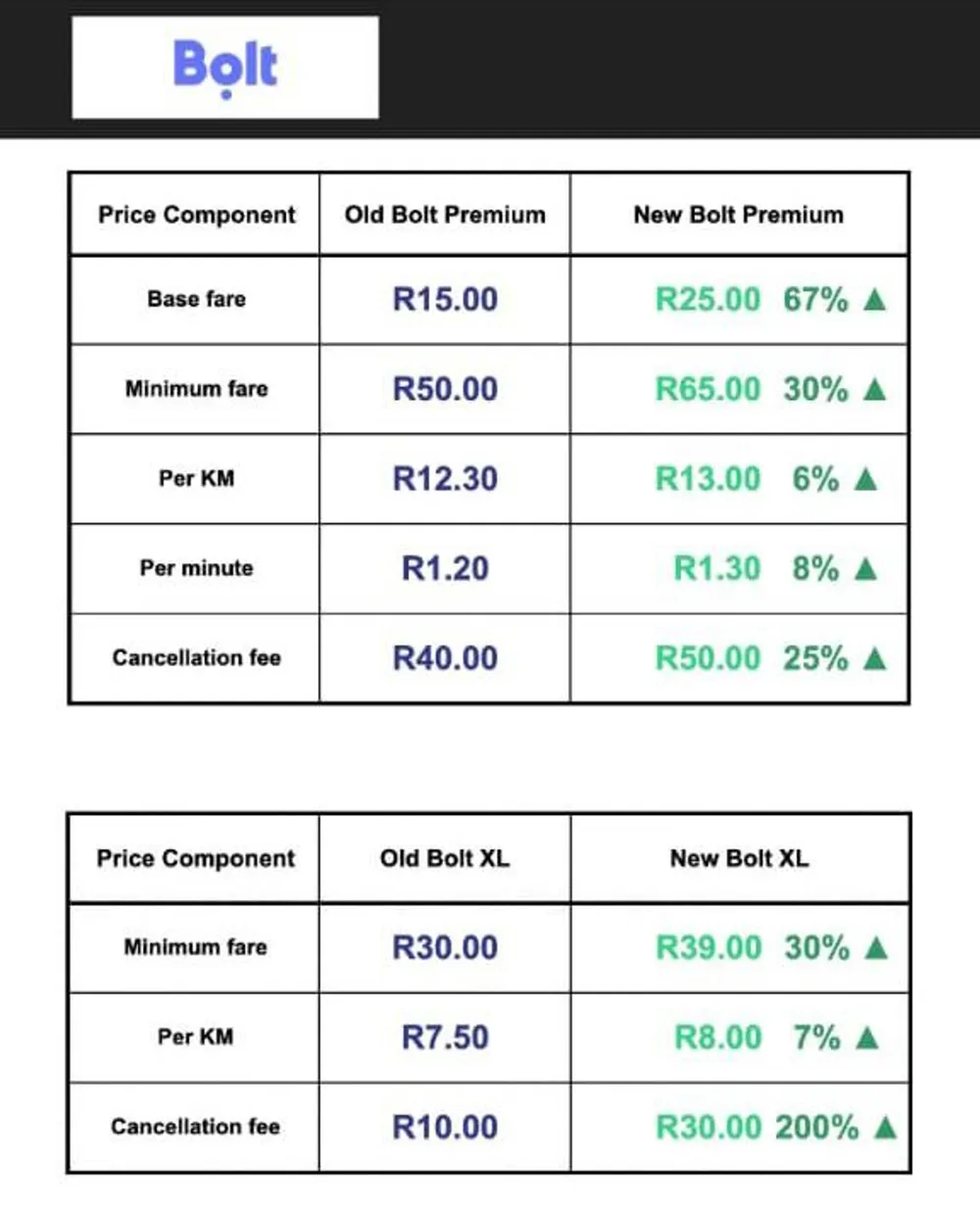This screenshot has width=980, height=1210.
Task: Click the R12.30 old per KM price
Action: pos(445,479)
